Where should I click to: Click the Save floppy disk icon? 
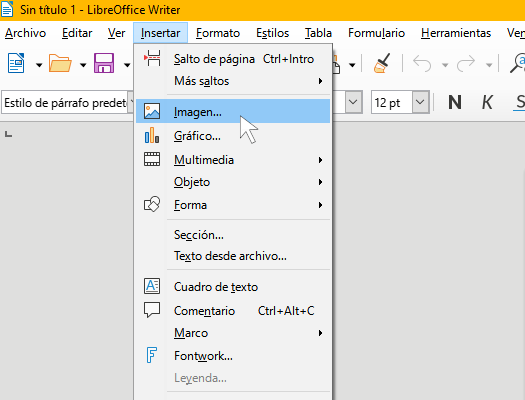[104, 63]
